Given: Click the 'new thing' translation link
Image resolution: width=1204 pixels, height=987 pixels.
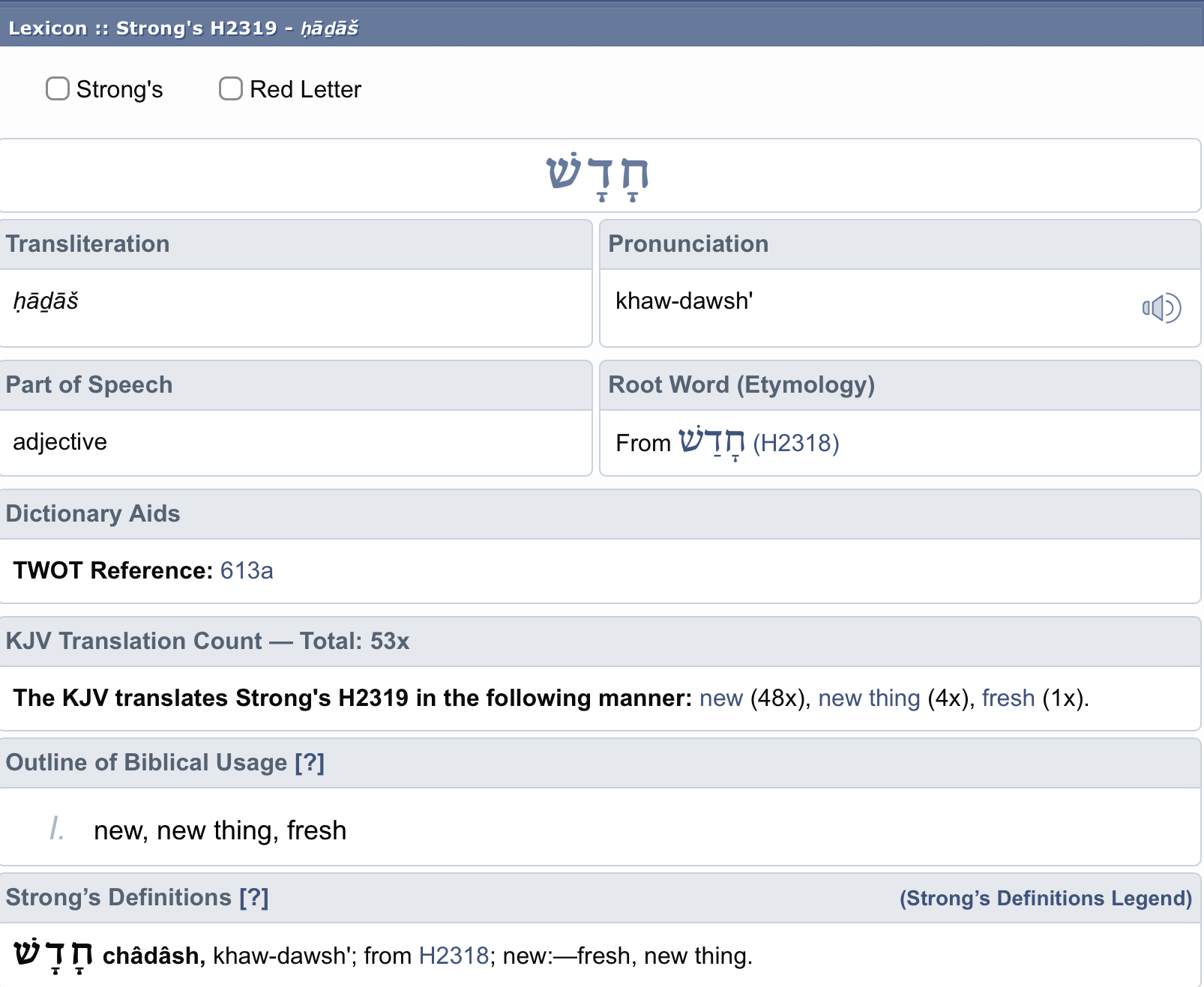Looking at the screenshot, I should point(869,698).
